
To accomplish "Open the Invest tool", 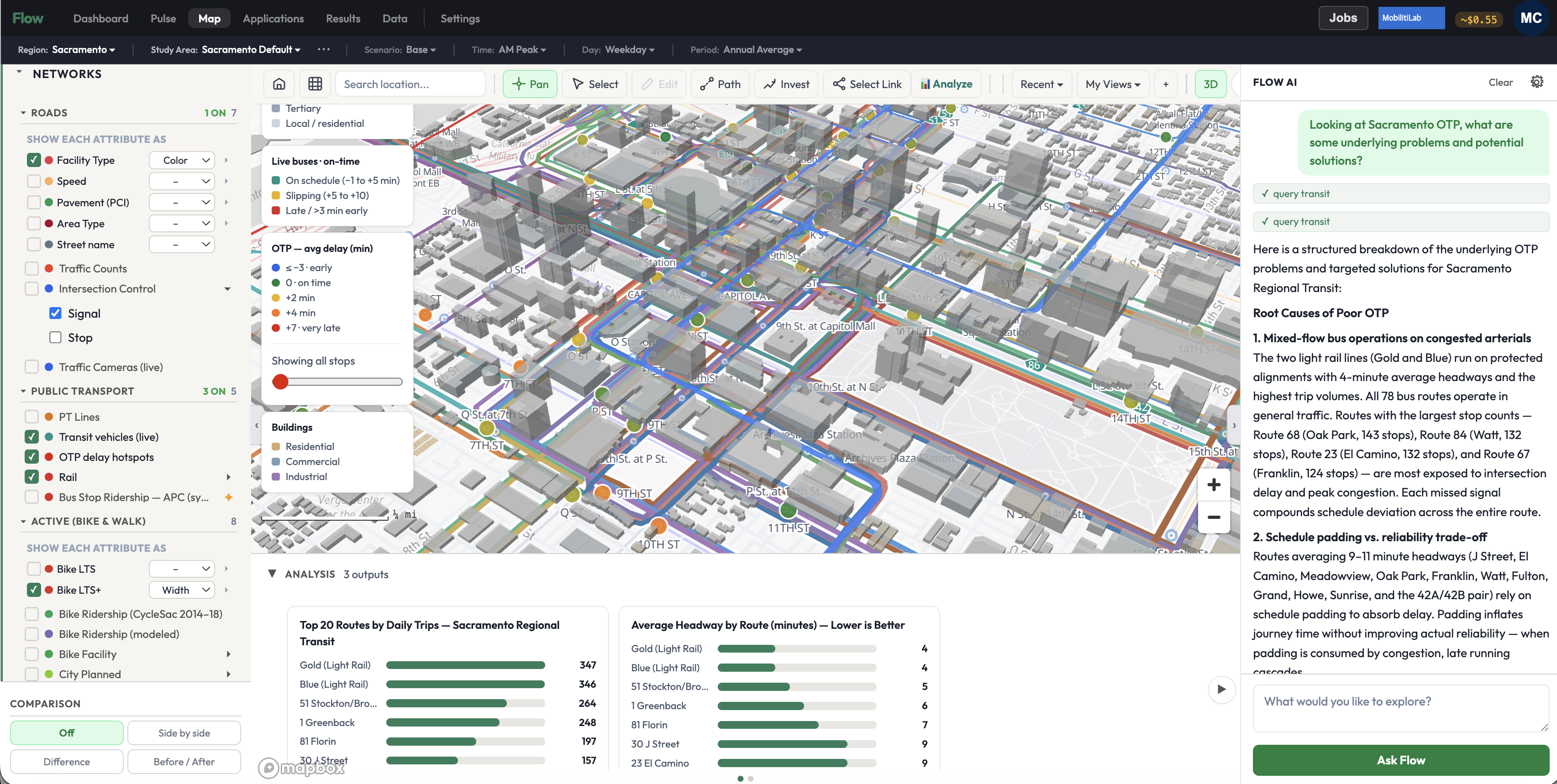I will [786, 84].
